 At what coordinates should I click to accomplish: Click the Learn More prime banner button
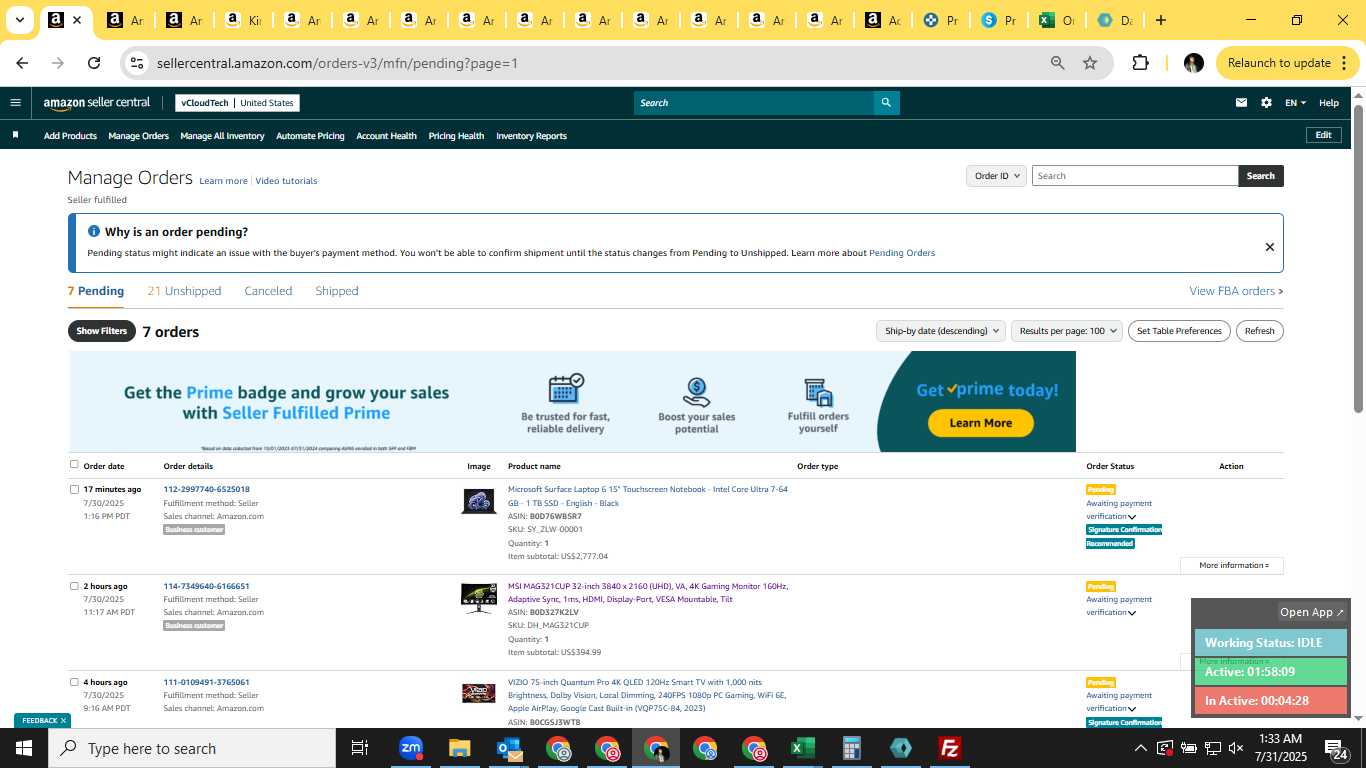980,423
